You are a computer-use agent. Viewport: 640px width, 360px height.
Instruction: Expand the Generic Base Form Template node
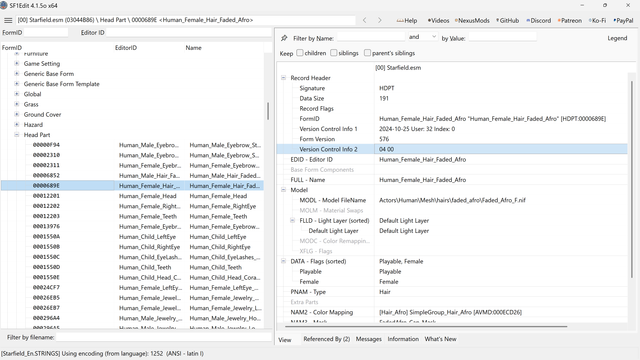[x=17, y=84]
